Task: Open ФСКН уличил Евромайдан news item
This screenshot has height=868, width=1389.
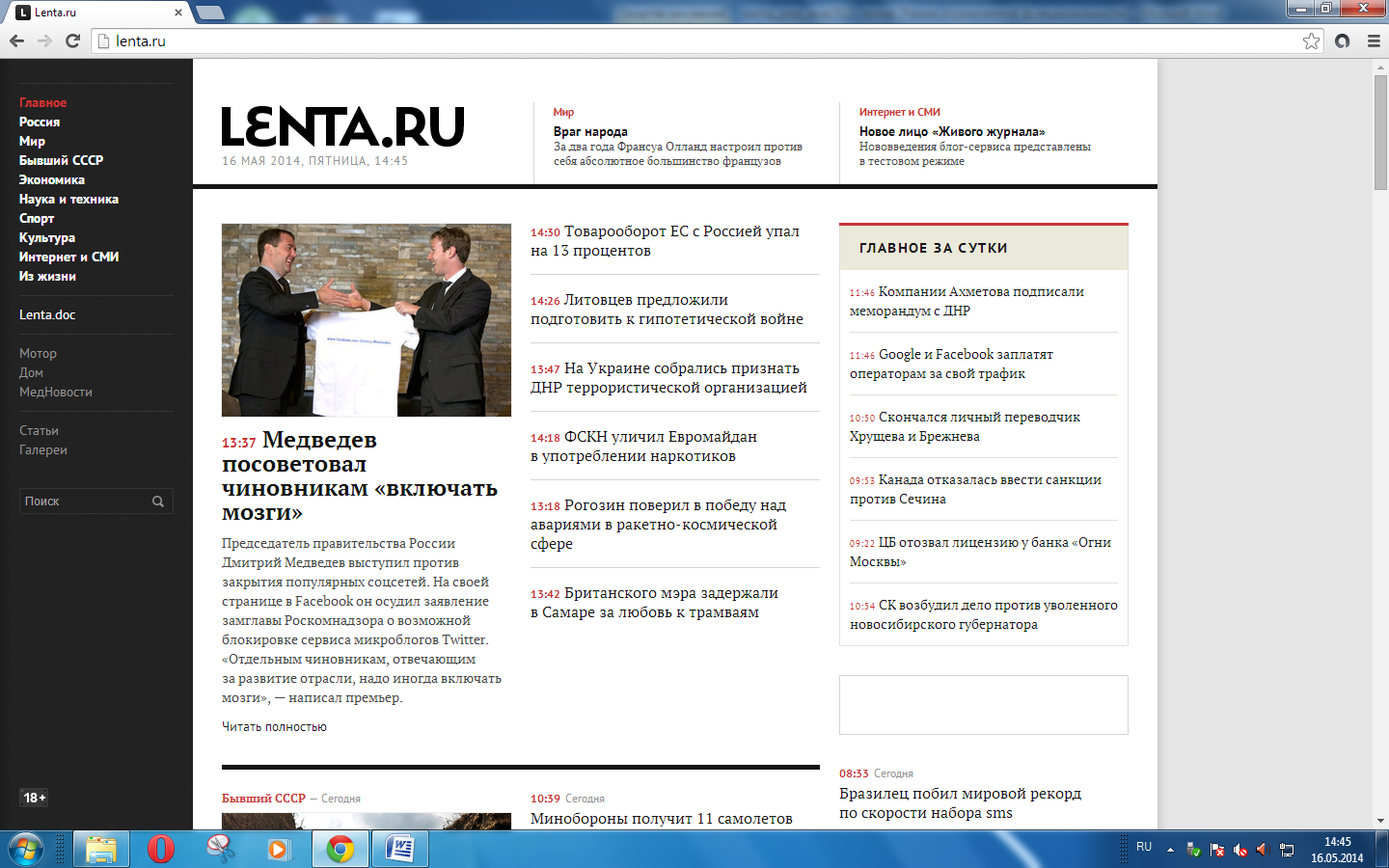Action: pyautogui.click(x=643, y=447)
